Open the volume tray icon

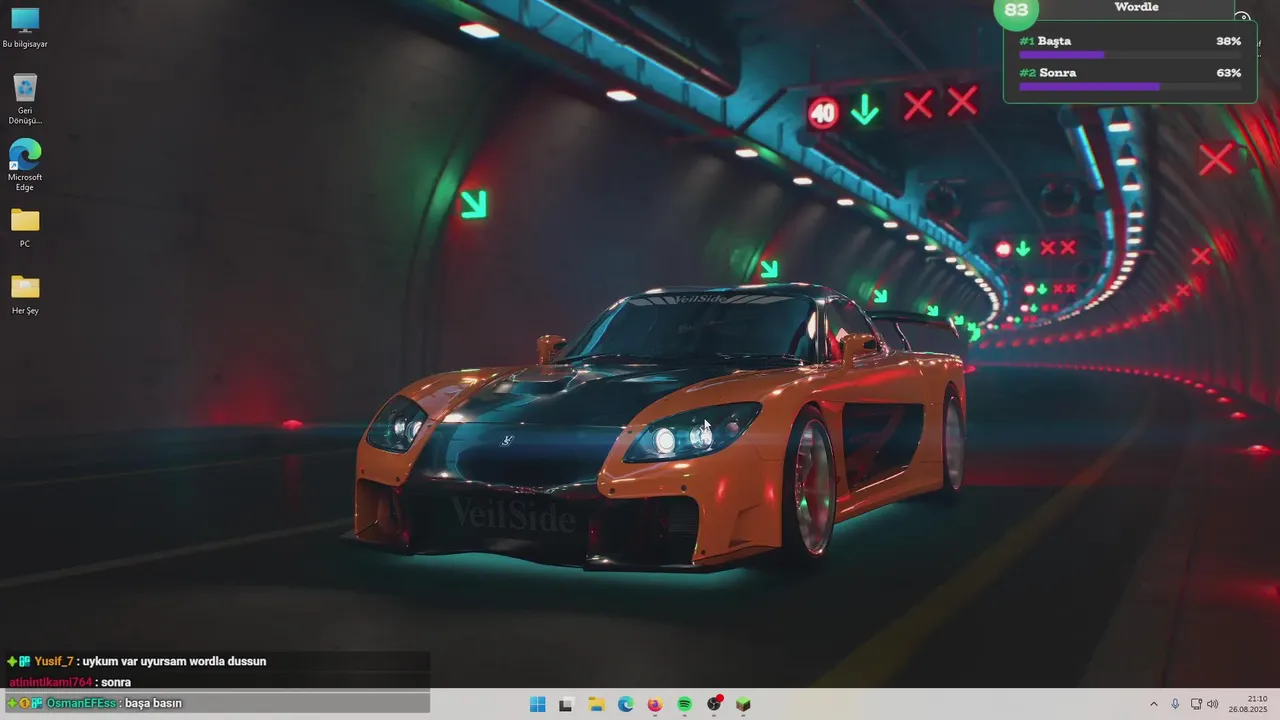click(1213, 704)
